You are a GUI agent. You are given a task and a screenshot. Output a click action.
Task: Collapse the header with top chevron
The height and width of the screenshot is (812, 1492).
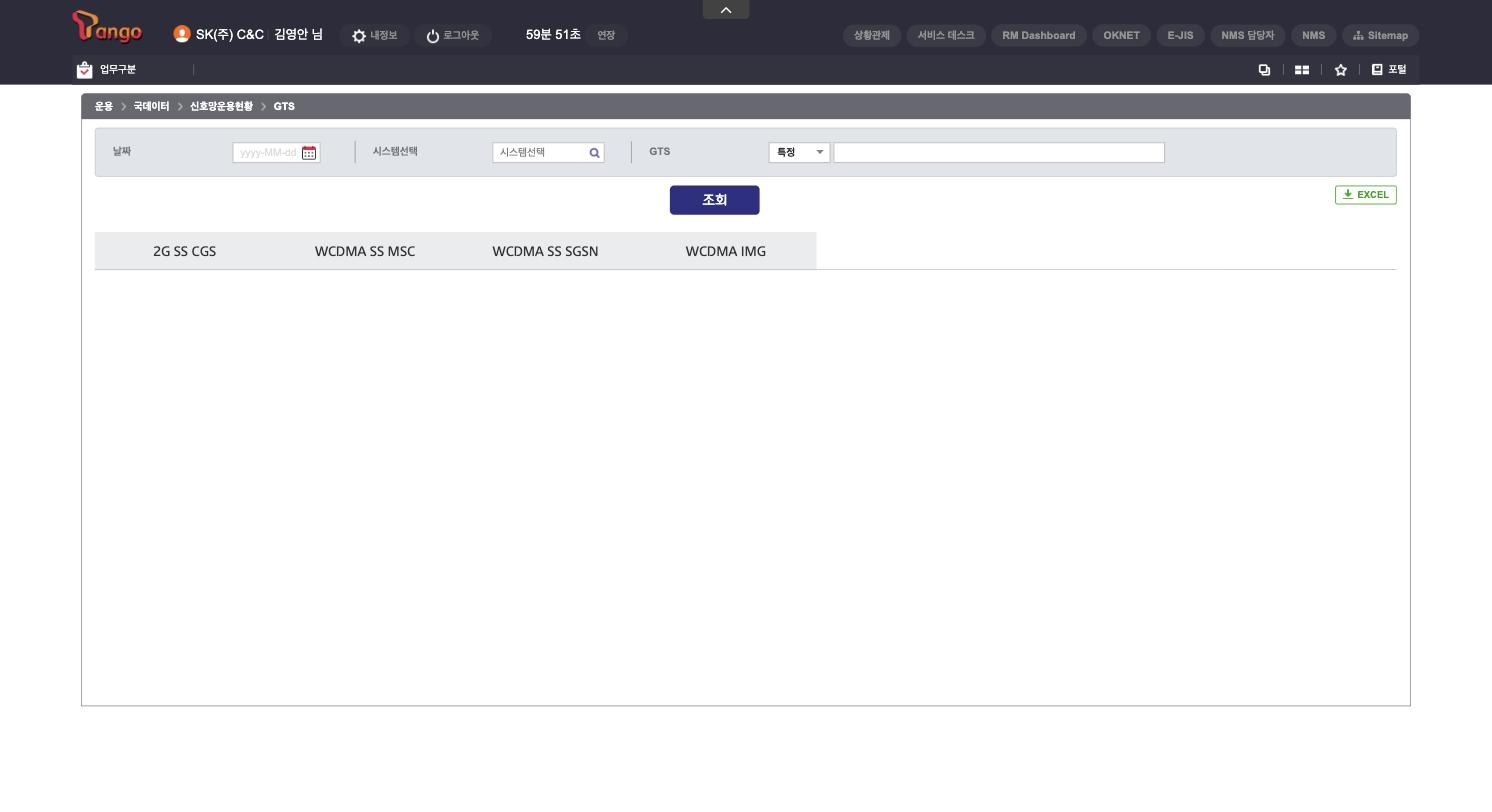pyautogui.click(x=726, y=9)
